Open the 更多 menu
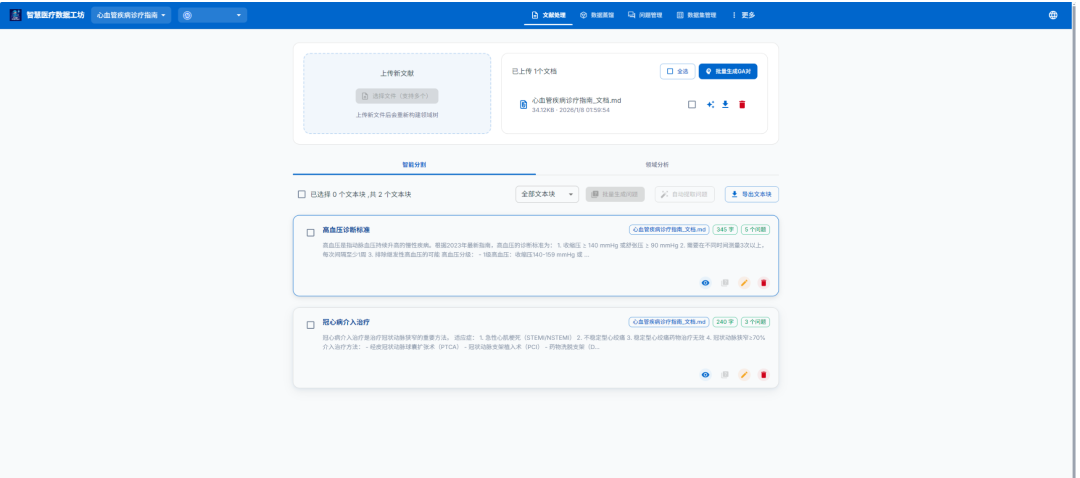 click(743, 15)
